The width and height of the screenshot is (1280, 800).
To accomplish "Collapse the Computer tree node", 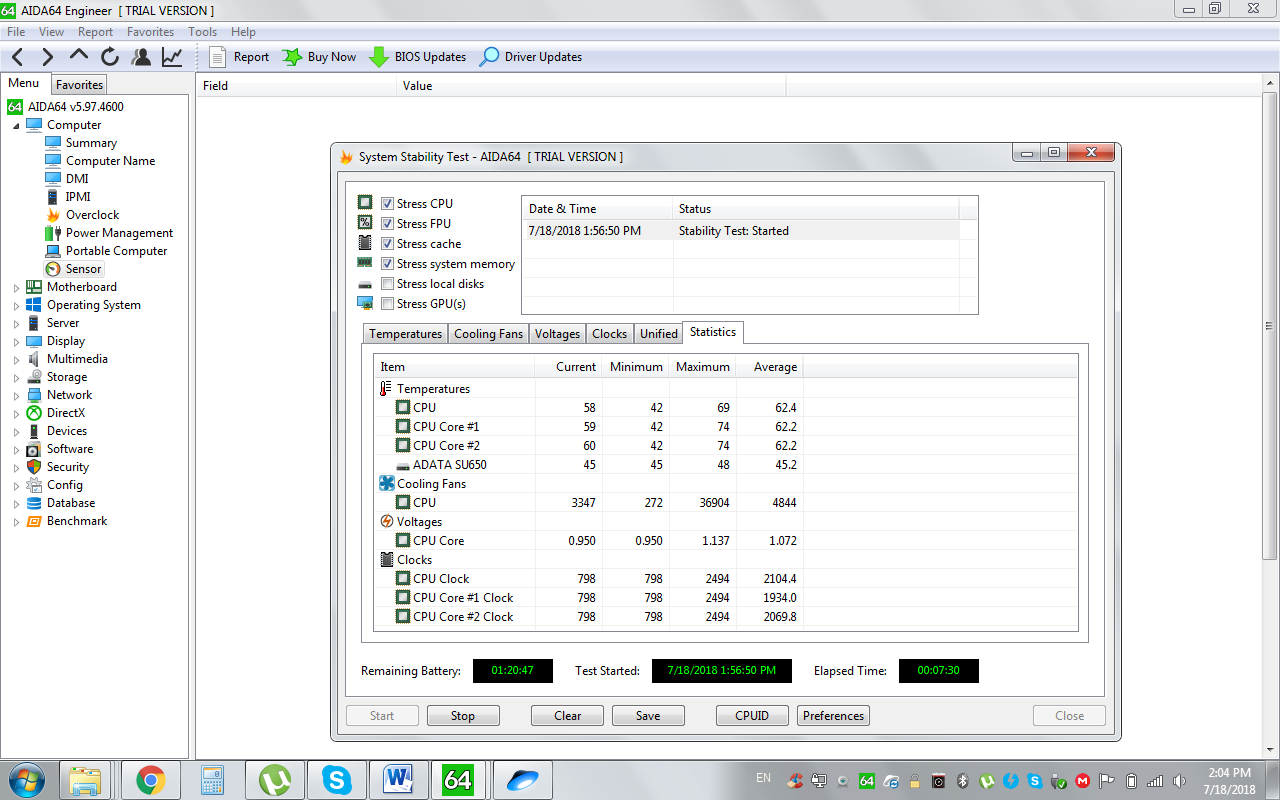I will click(16, 126).
